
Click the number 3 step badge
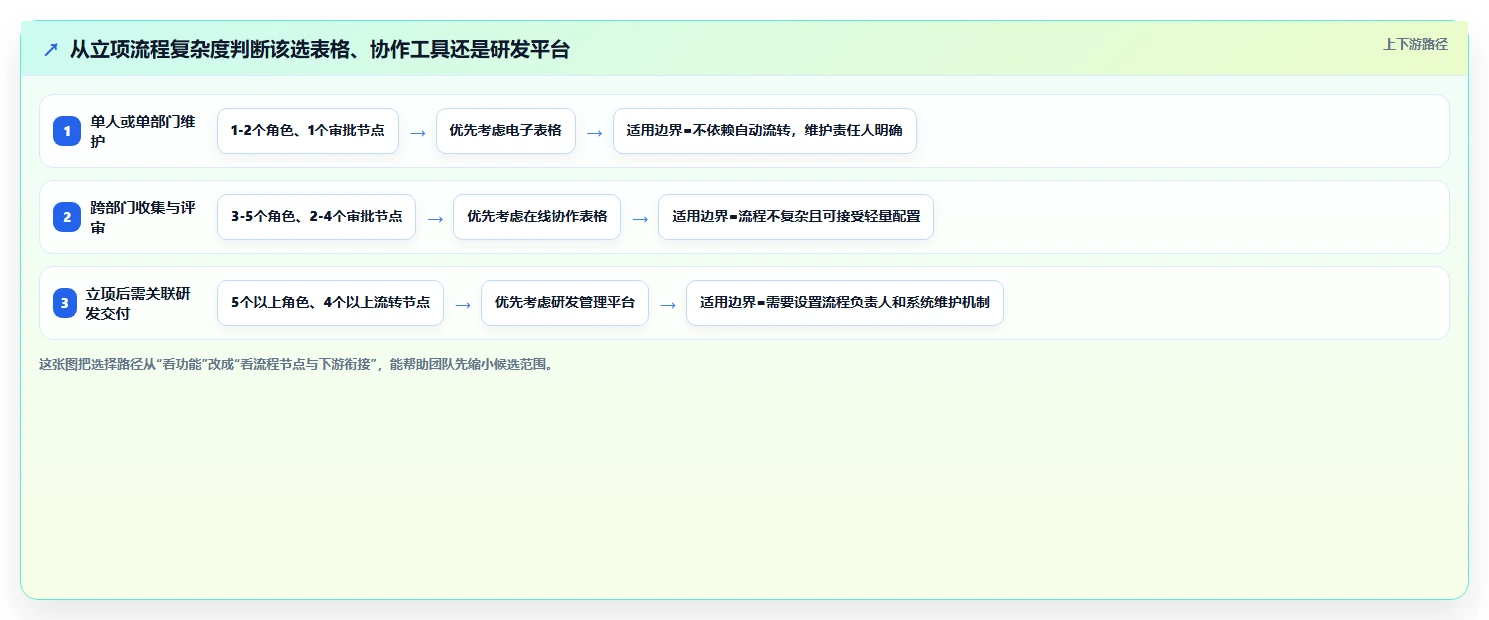(x=65, y=303)
